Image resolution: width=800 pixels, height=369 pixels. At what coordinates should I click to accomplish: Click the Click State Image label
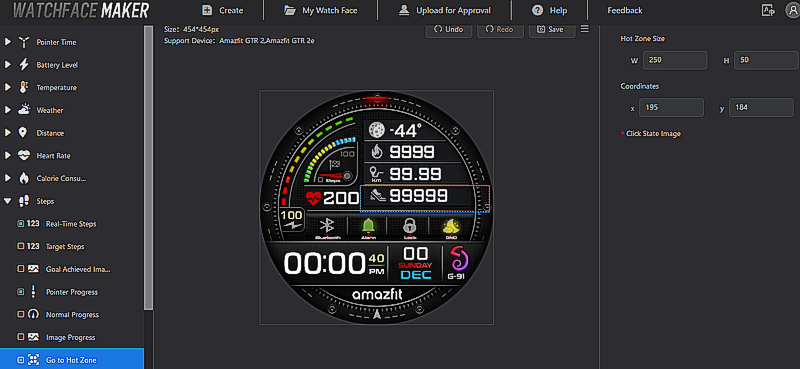click(x=653, y=134)
